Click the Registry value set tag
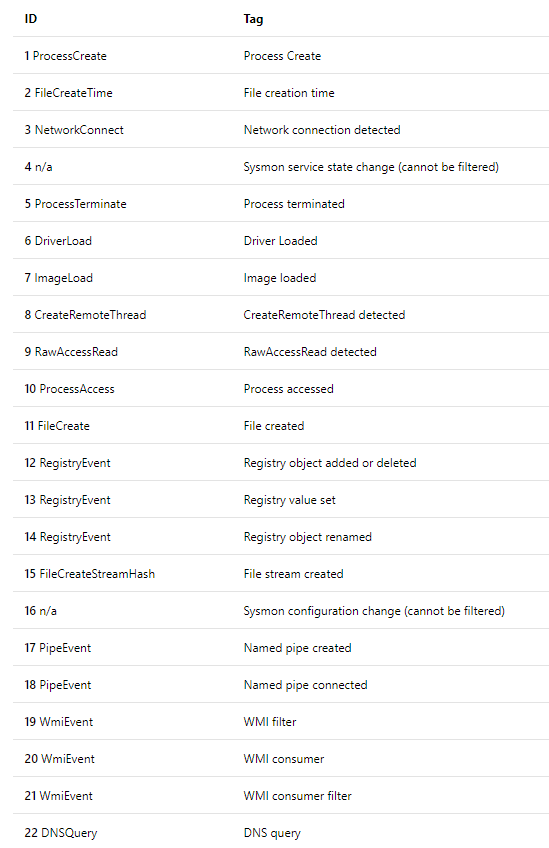Screen dimensions: 549x848 click(289, 500)
